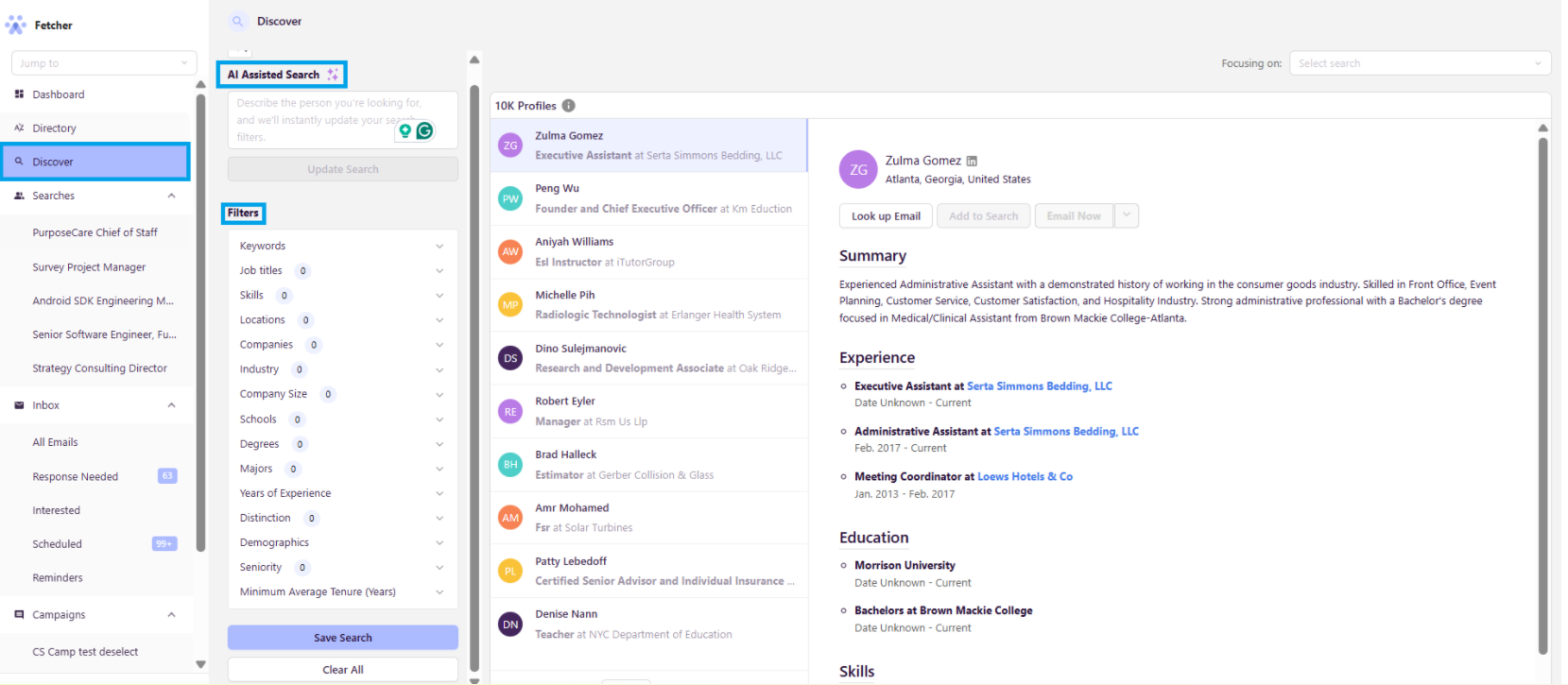Image resolution: width=1568 pixels, height=685 pixels.
Task: Click the Searches people icon
Action: 19,196
